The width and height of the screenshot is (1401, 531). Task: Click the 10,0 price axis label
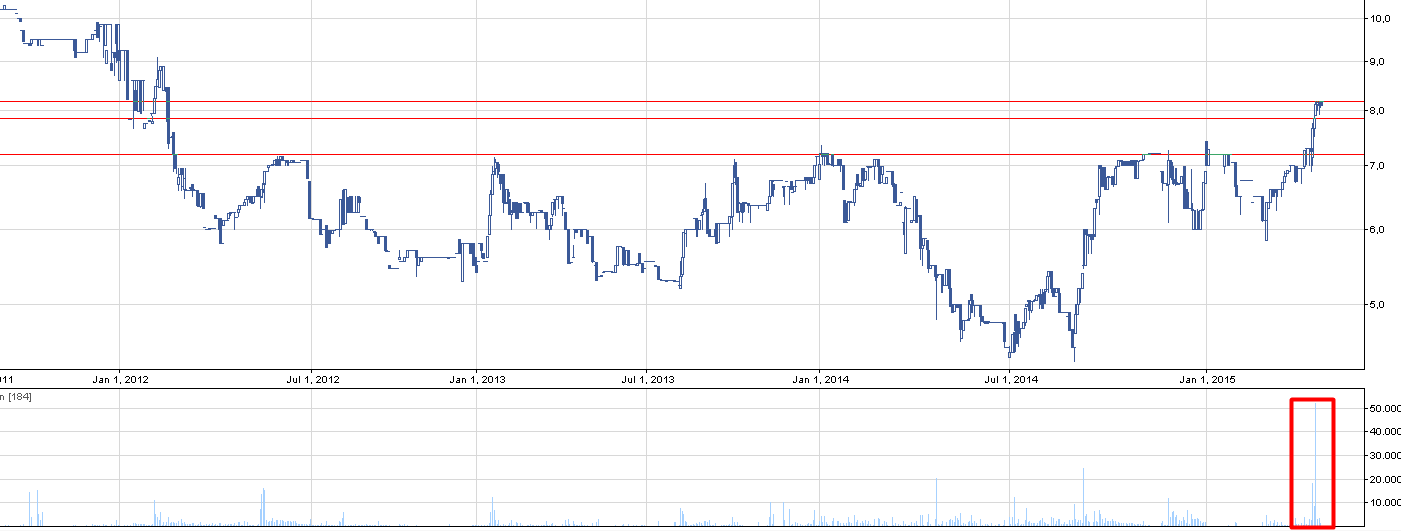[x=1383, y=18]
